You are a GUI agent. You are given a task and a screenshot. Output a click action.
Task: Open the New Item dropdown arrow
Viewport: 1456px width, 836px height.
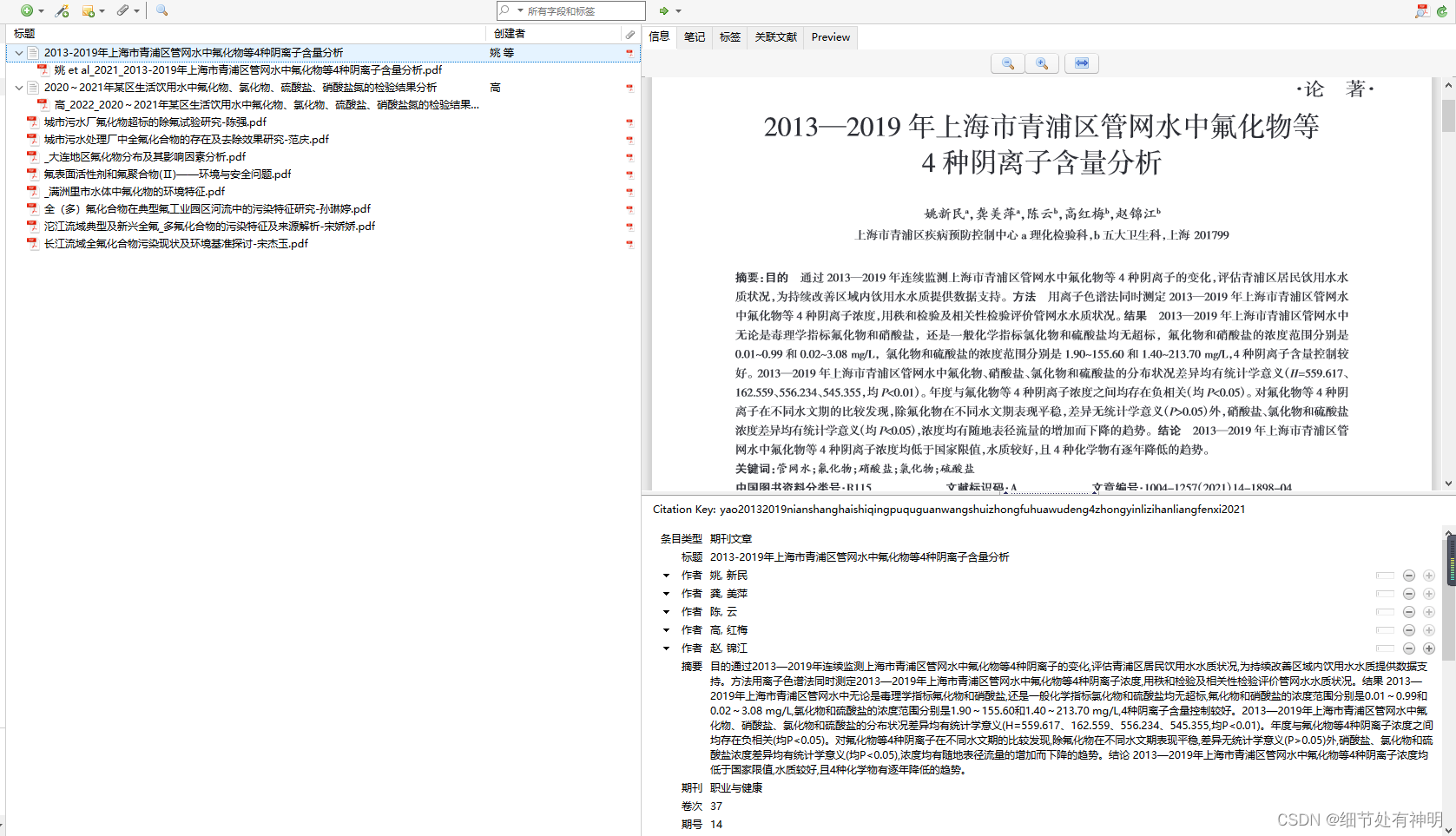[41, 11]
